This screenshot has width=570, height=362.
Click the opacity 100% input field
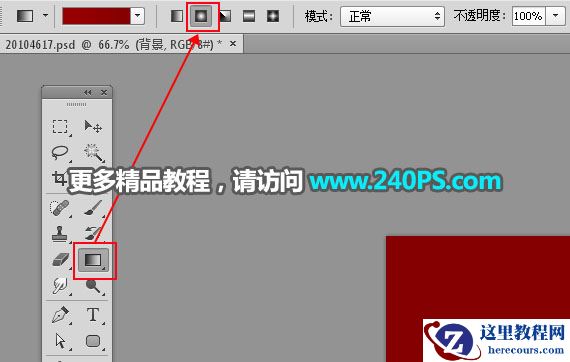point(529,16)
